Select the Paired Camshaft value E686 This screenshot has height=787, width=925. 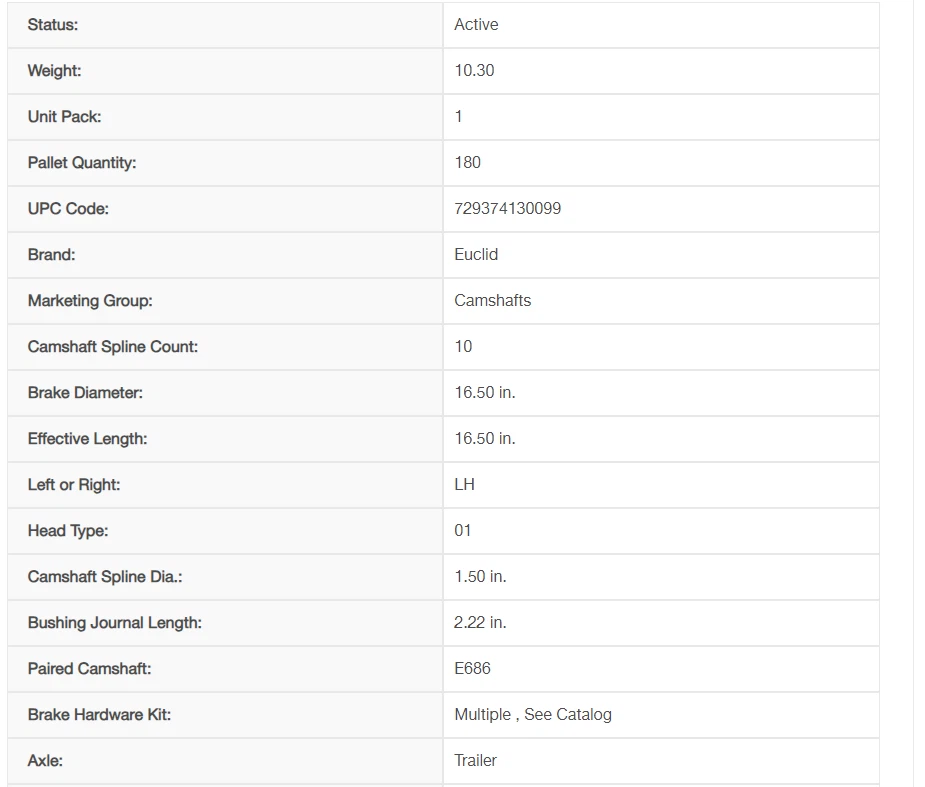[x=472, y=669]
